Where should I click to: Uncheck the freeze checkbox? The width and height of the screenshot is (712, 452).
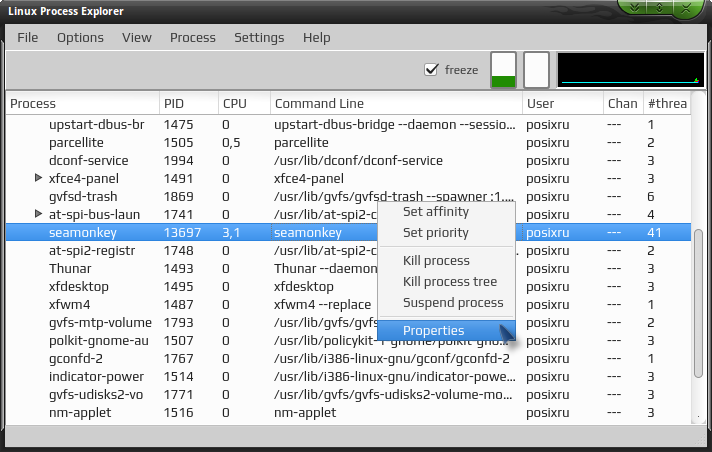click(431, 70)
